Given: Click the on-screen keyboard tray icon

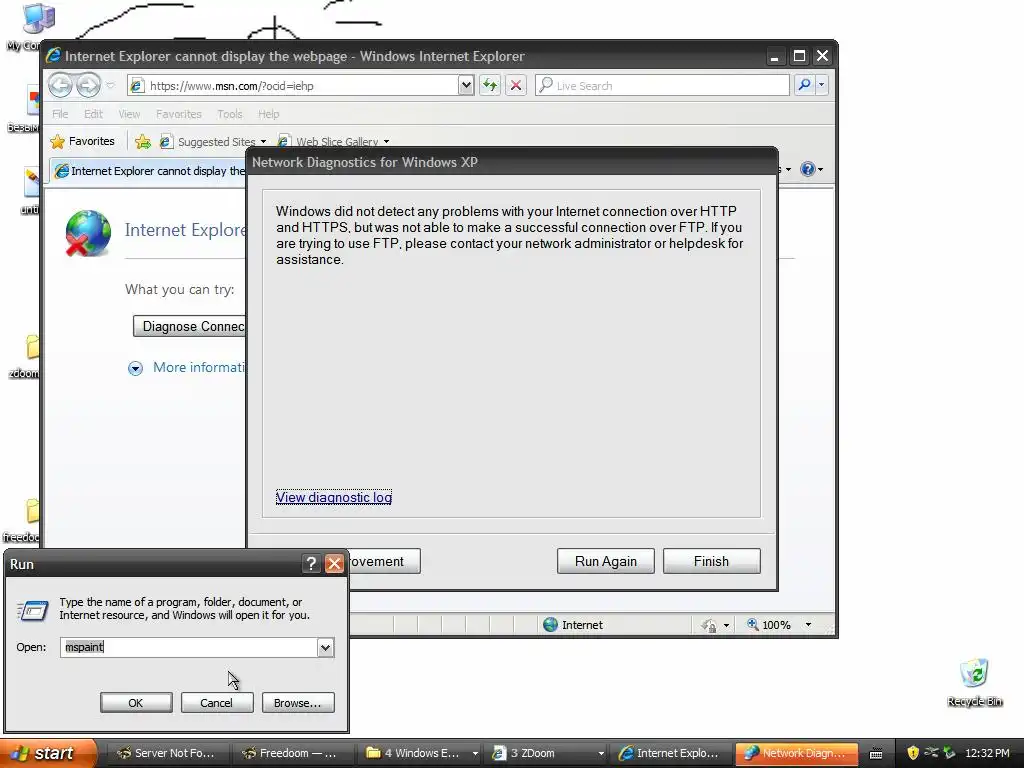Looking at the screenshot, I should (876, 754).
